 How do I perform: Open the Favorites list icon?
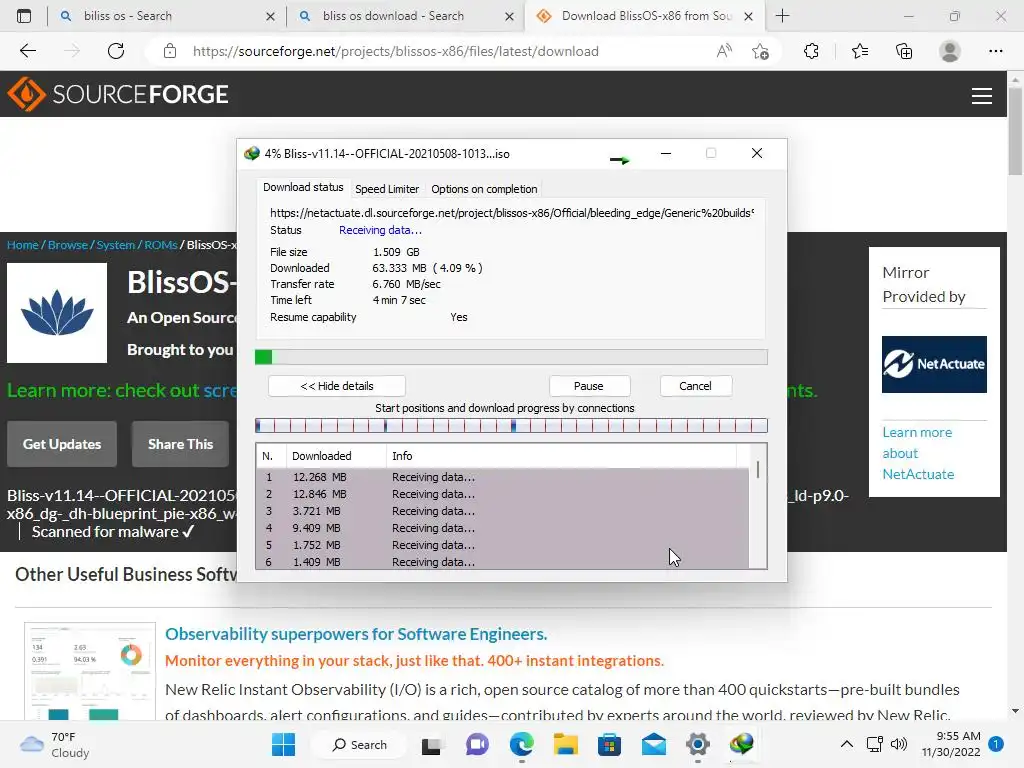click(859, 51)
